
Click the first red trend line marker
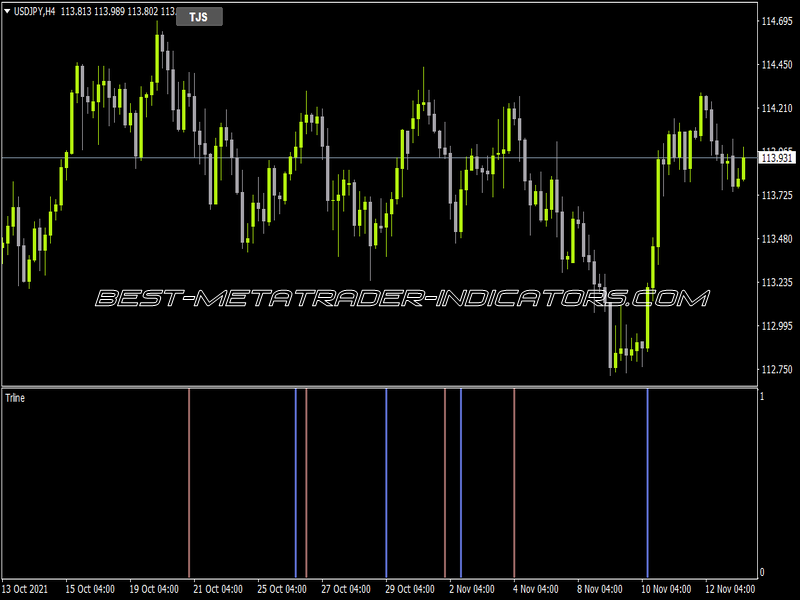tap(189, 483)
